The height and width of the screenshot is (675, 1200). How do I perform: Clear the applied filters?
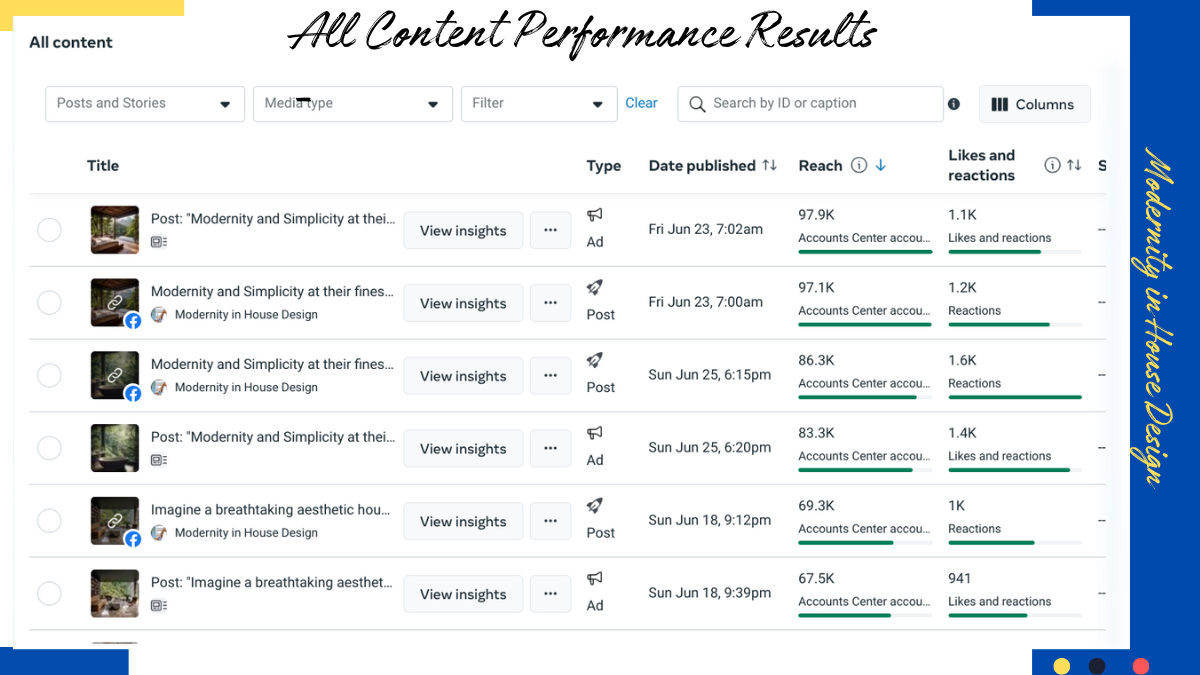coord(641,103)
